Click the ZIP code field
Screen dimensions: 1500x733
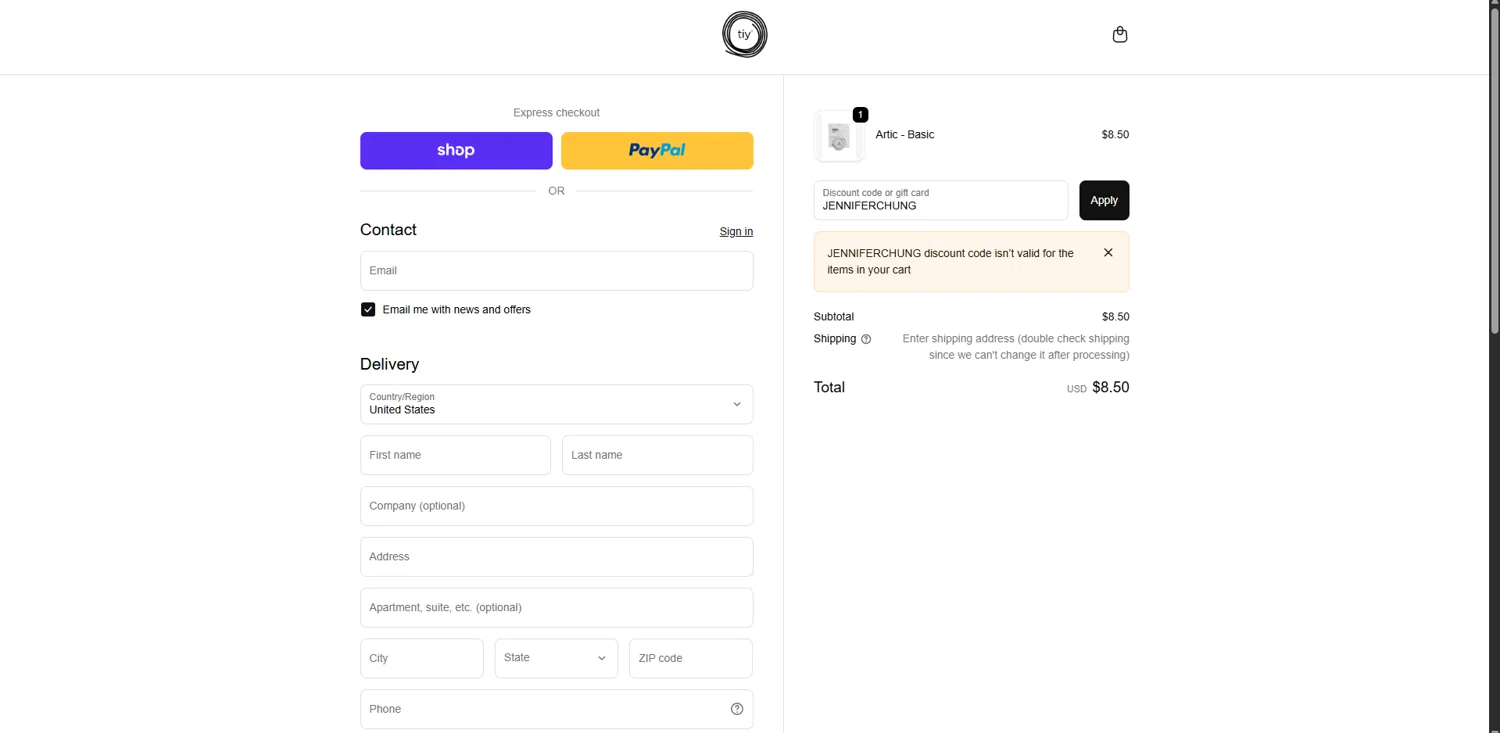coord(690,658)
